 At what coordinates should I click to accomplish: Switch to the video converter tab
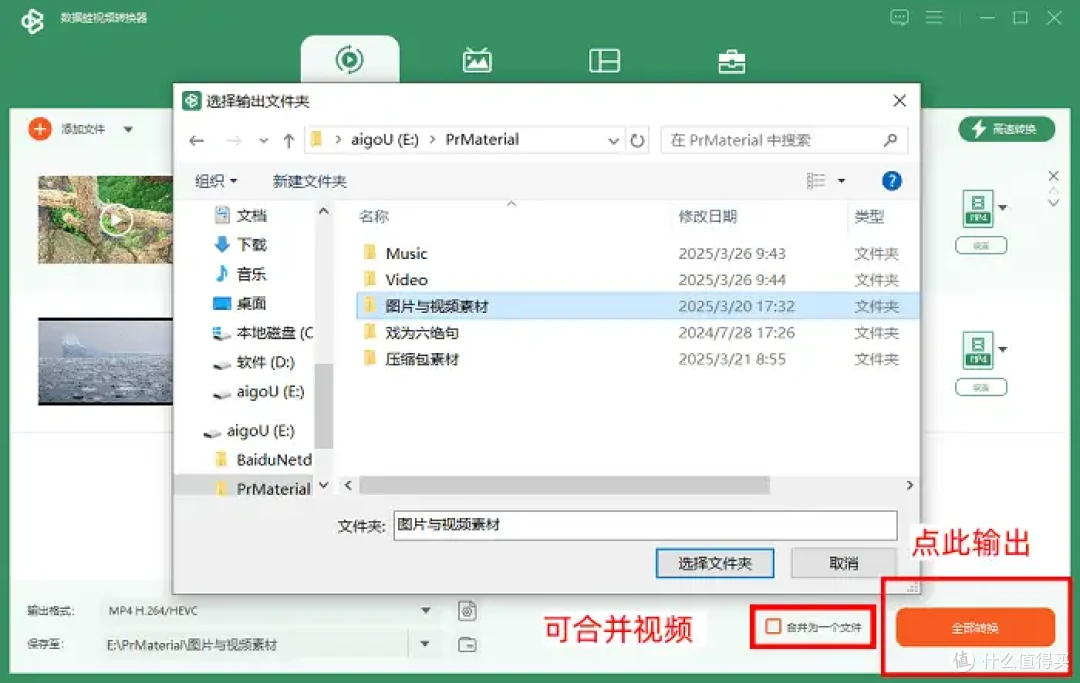pyautogui.click(x=350, y=60)
